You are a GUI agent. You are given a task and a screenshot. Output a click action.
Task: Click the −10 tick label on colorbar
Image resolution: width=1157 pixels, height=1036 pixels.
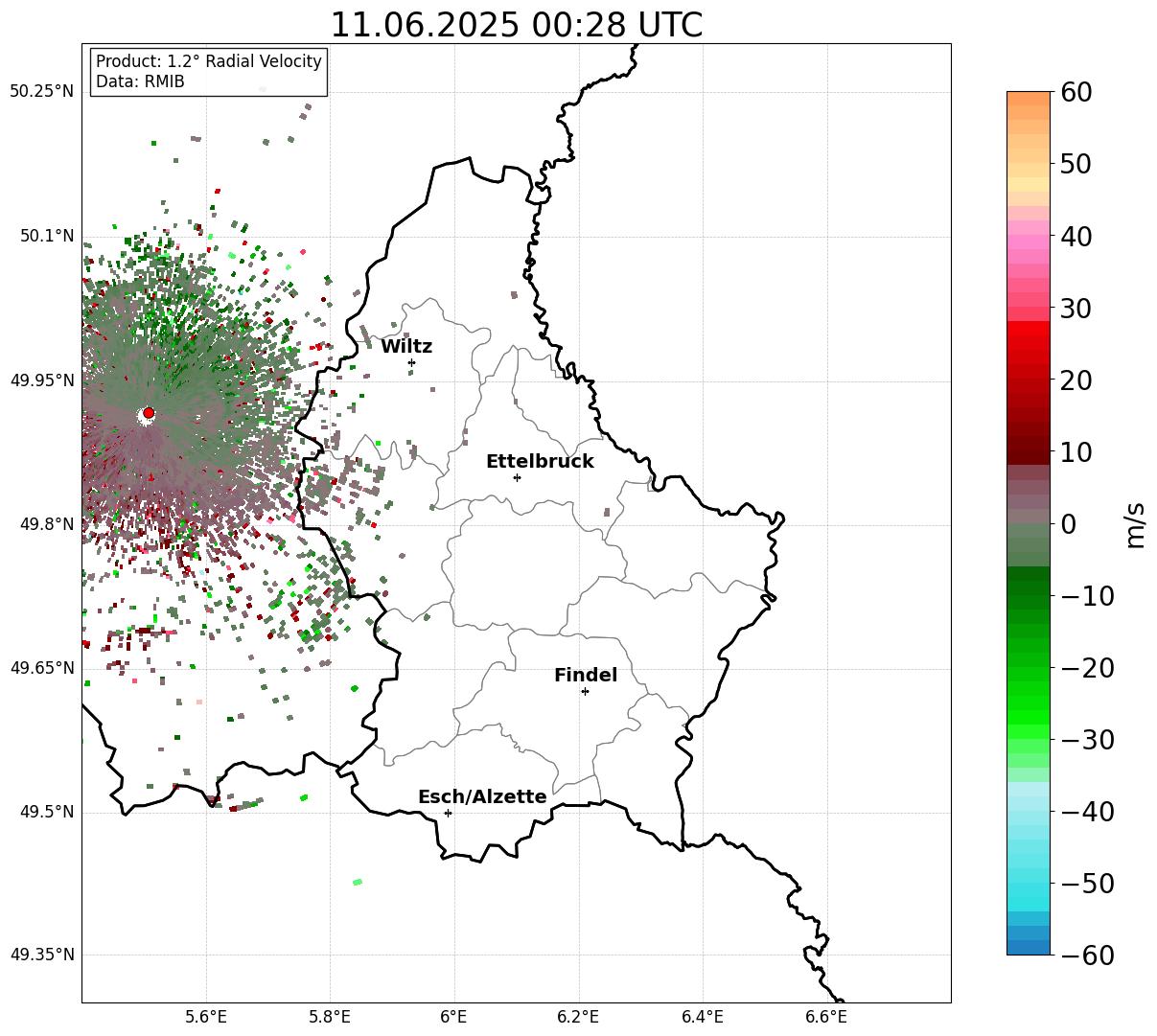point(1087,596)
